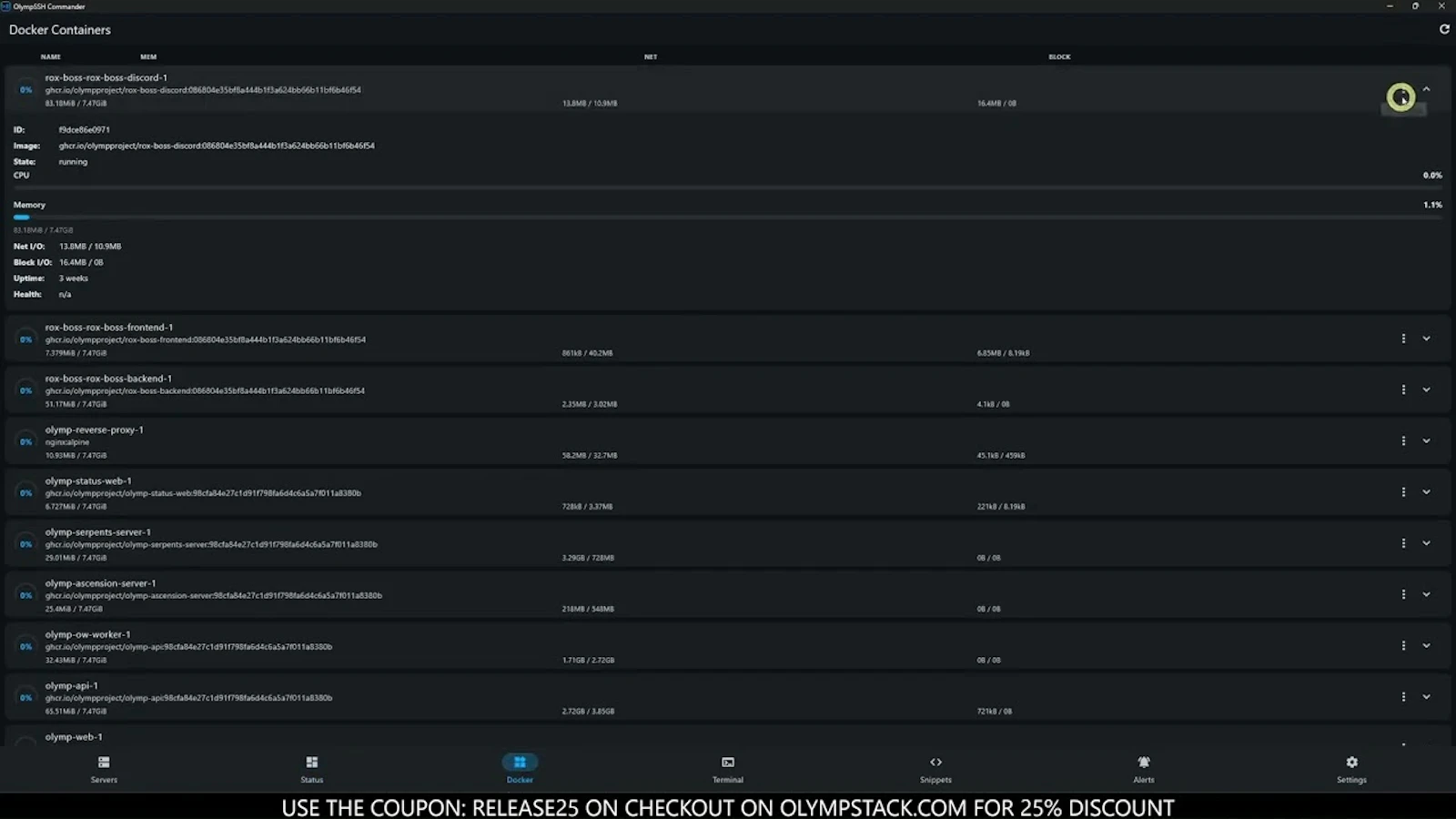The image size is (1456, 819).
Task: Select the rox-boss-rox-boss-backend-1 container name
Action: [x=108, y=378]
